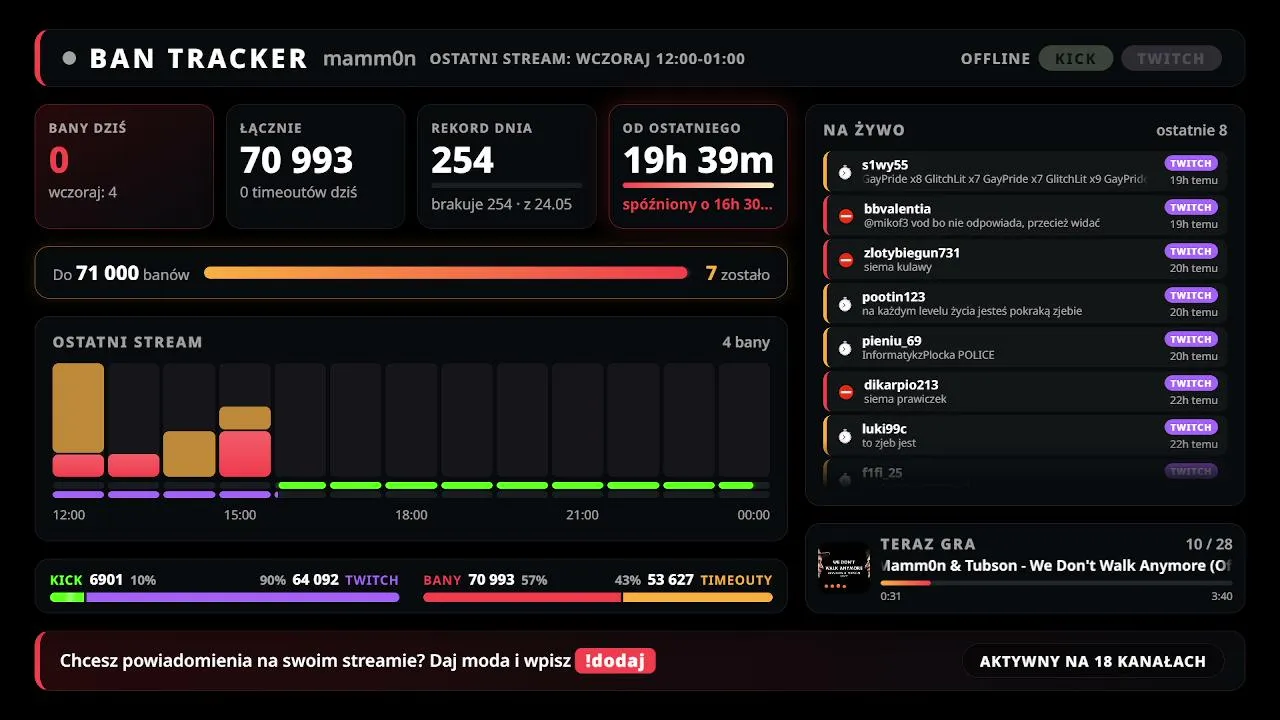
Task: Click the progress bar to 71 000 banów
Action: coord(446,273)
